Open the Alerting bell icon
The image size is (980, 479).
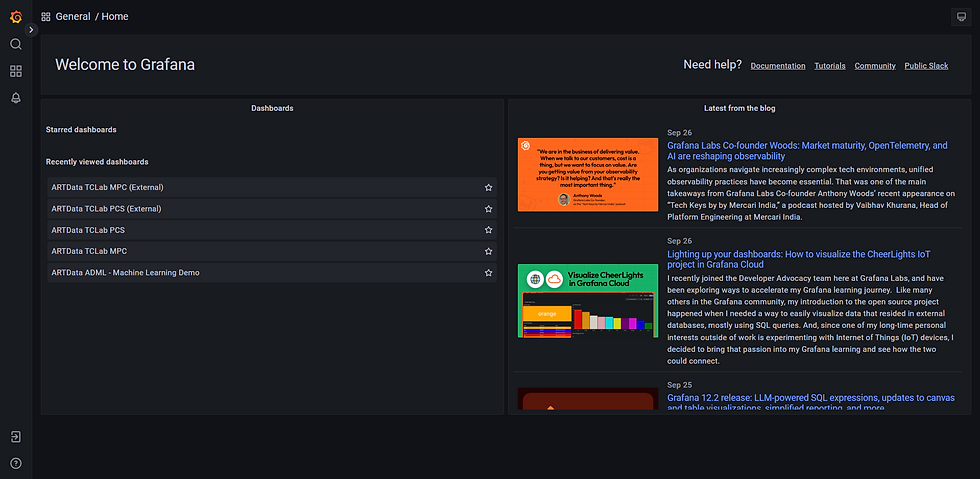(16, 98)
